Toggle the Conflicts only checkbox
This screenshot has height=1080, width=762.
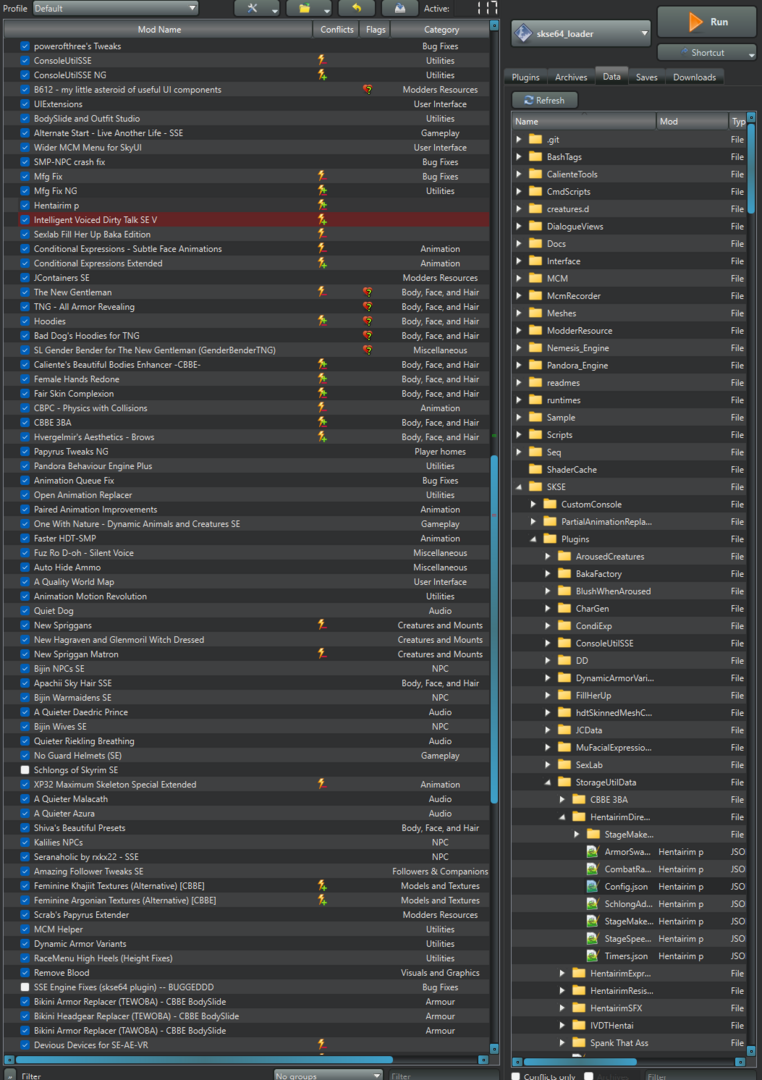(x=515, y=1076)
